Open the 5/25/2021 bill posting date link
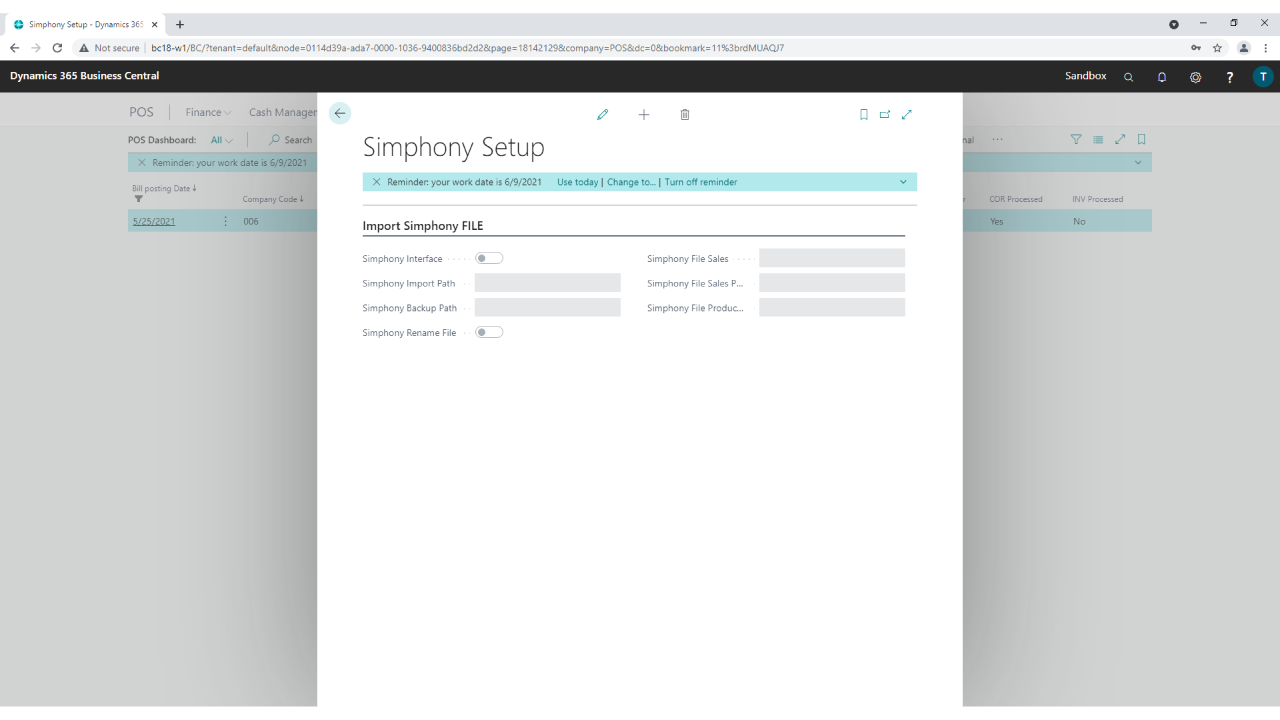The height and width of the screenshot is (720, 1280). pyautogui.click(x=154, y=221)
